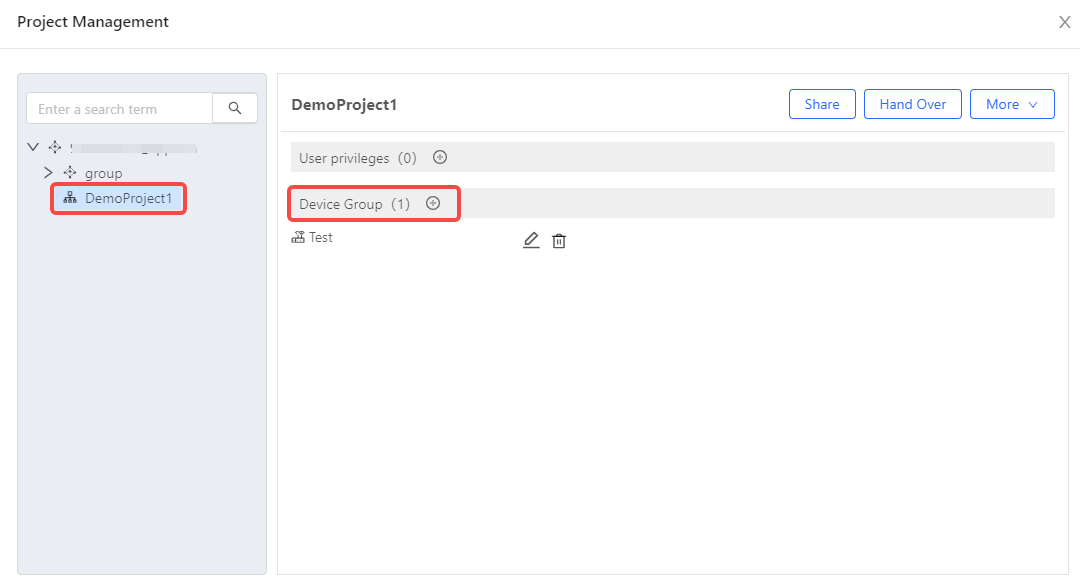Open the More dropdown menu
The width and height of the screenshot is (1080, 585).
pyautogui.click(x=1012, y=104)
